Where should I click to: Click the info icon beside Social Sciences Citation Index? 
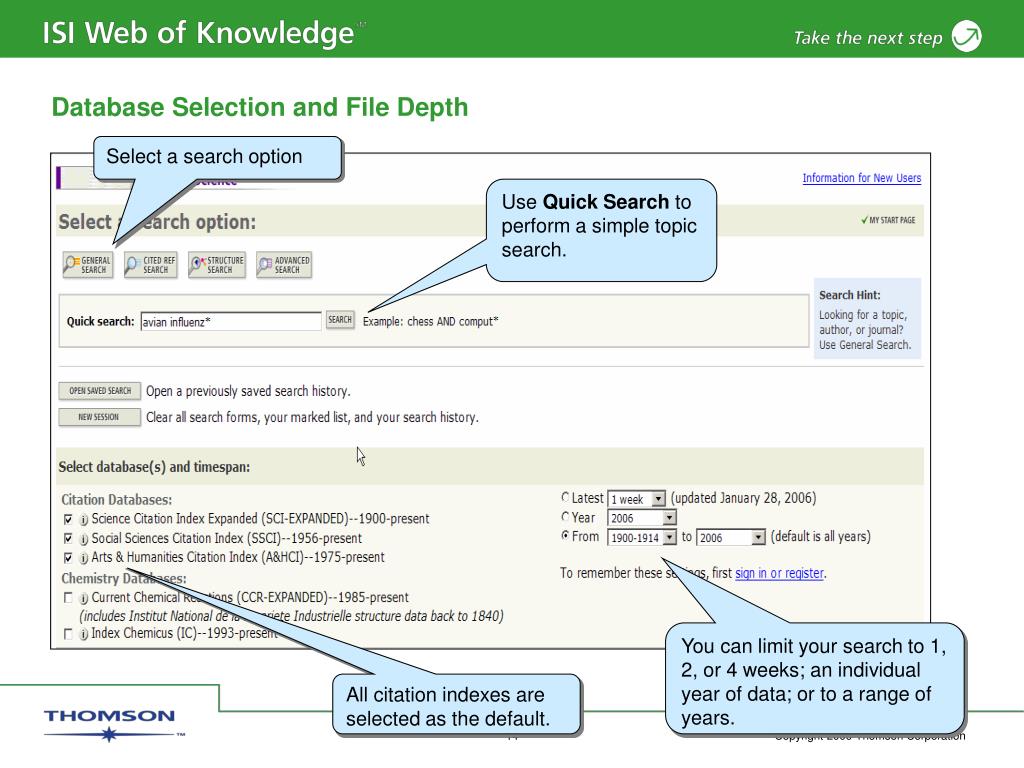84,539
